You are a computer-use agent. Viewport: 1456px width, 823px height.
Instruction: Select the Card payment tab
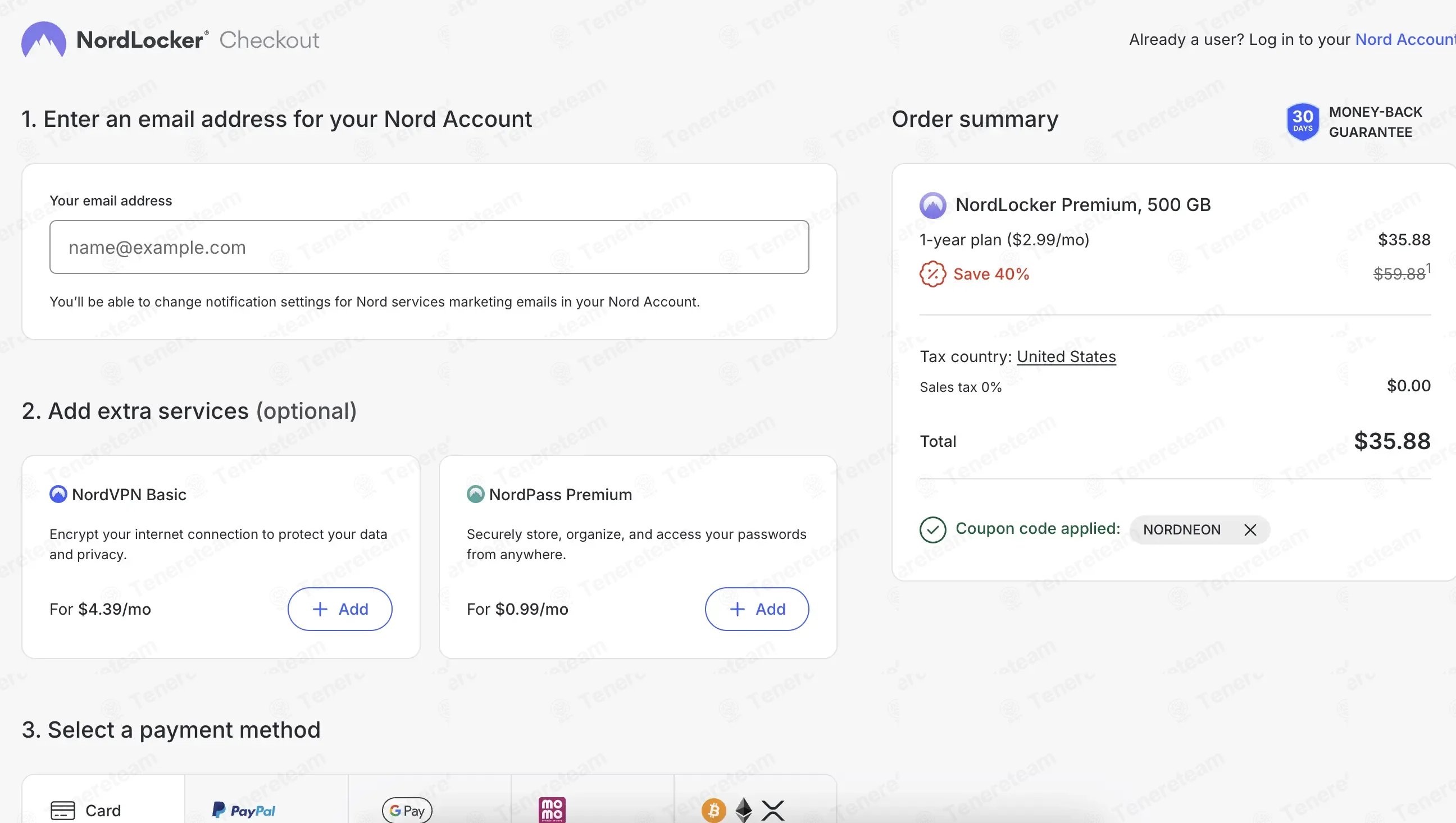click(x=103, y=799)
